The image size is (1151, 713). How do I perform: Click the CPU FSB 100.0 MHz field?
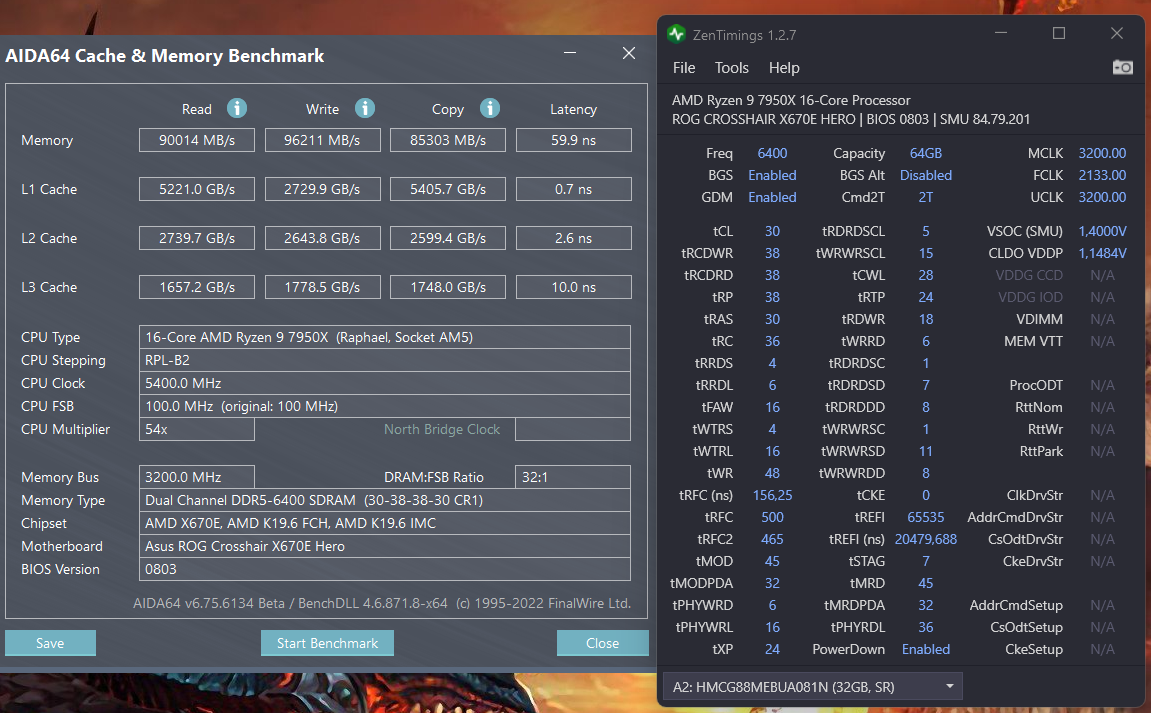point(385,406)
